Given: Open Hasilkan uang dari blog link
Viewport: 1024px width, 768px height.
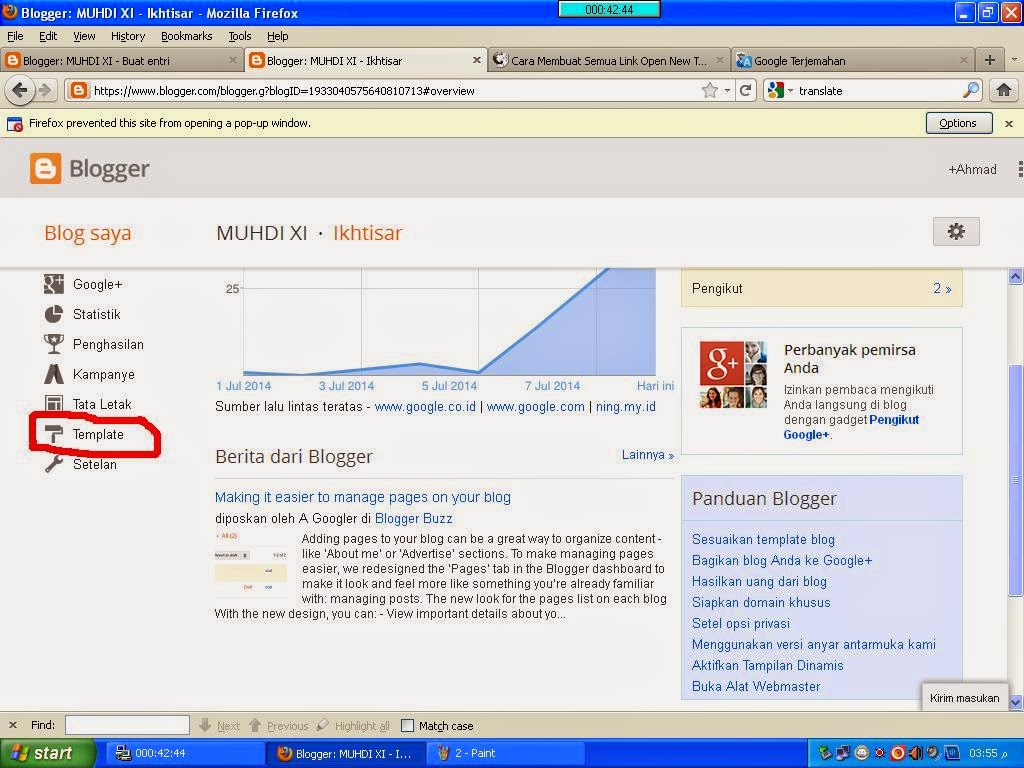Looking at the screenshot, I should click(x=759, y=581).
